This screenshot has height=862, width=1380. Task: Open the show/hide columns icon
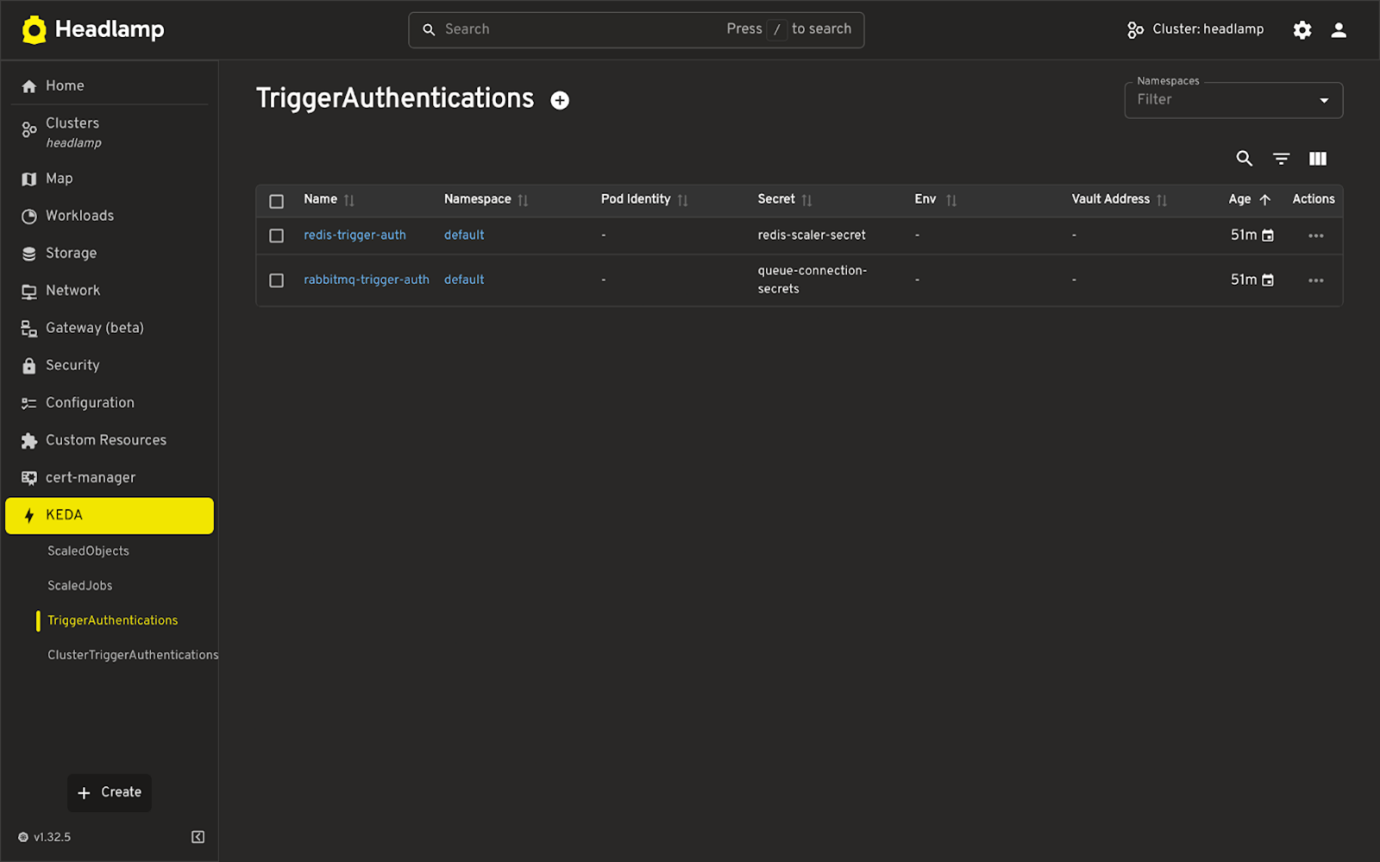1318,158
